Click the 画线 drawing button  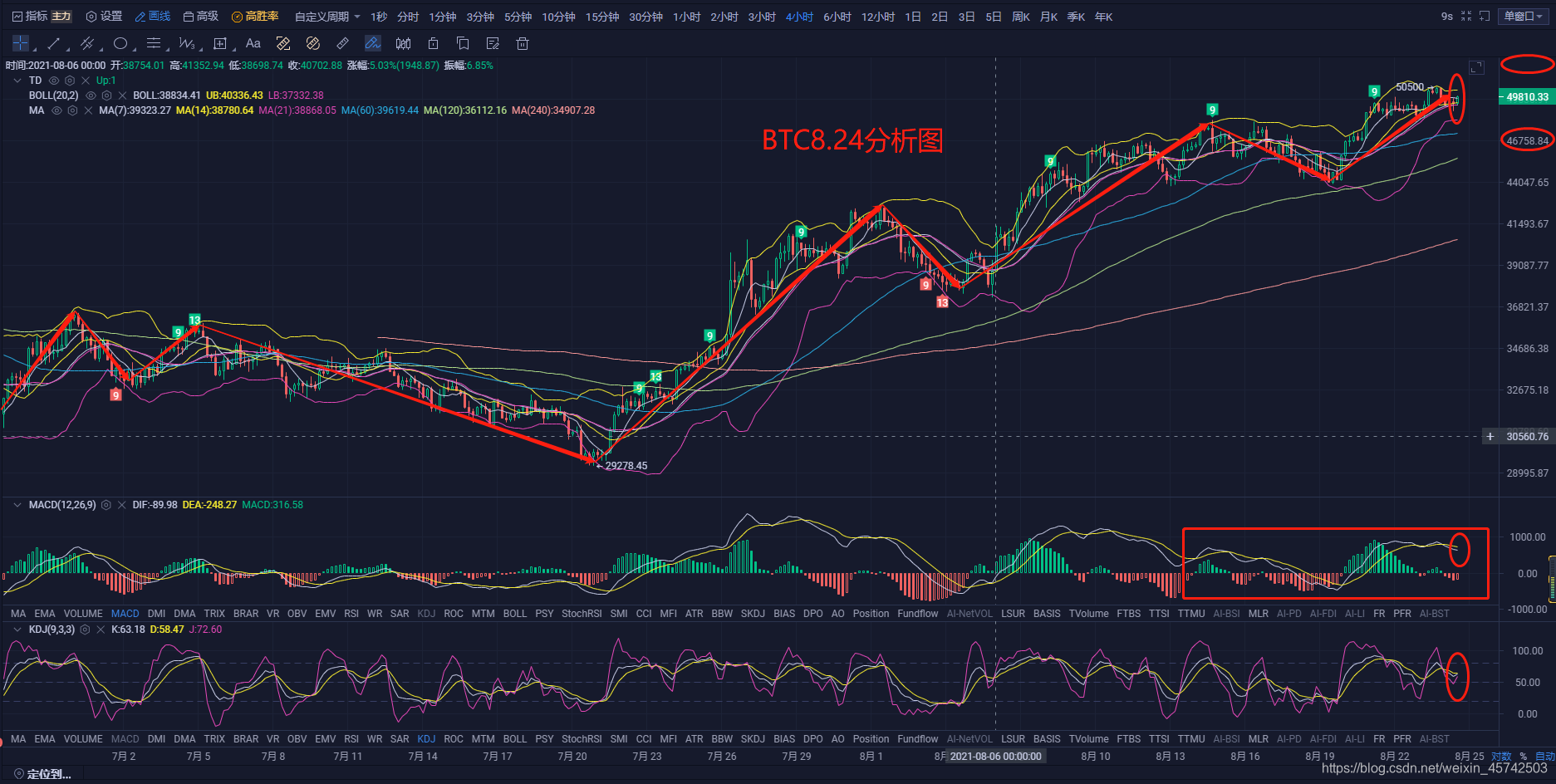tap(153, 17)
